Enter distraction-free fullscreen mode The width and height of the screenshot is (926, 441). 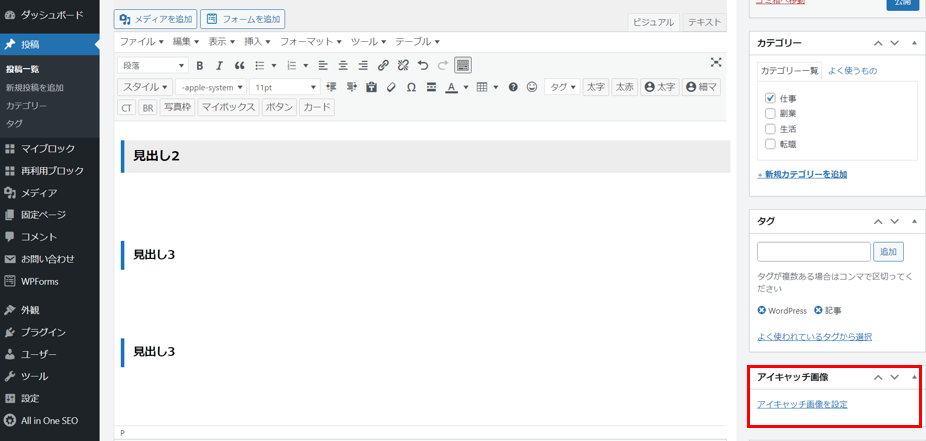tap(716, 63)
